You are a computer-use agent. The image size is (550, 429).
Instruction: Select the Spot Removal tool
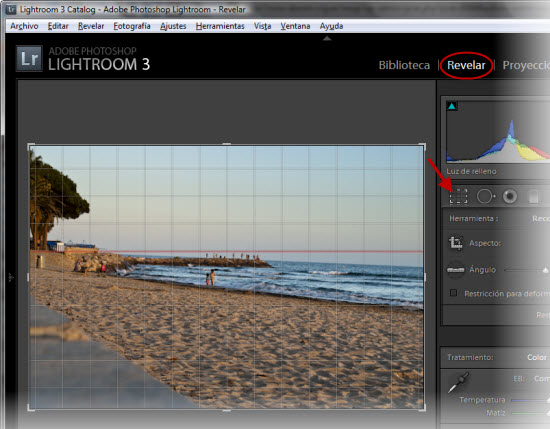[x=486, y=196]
